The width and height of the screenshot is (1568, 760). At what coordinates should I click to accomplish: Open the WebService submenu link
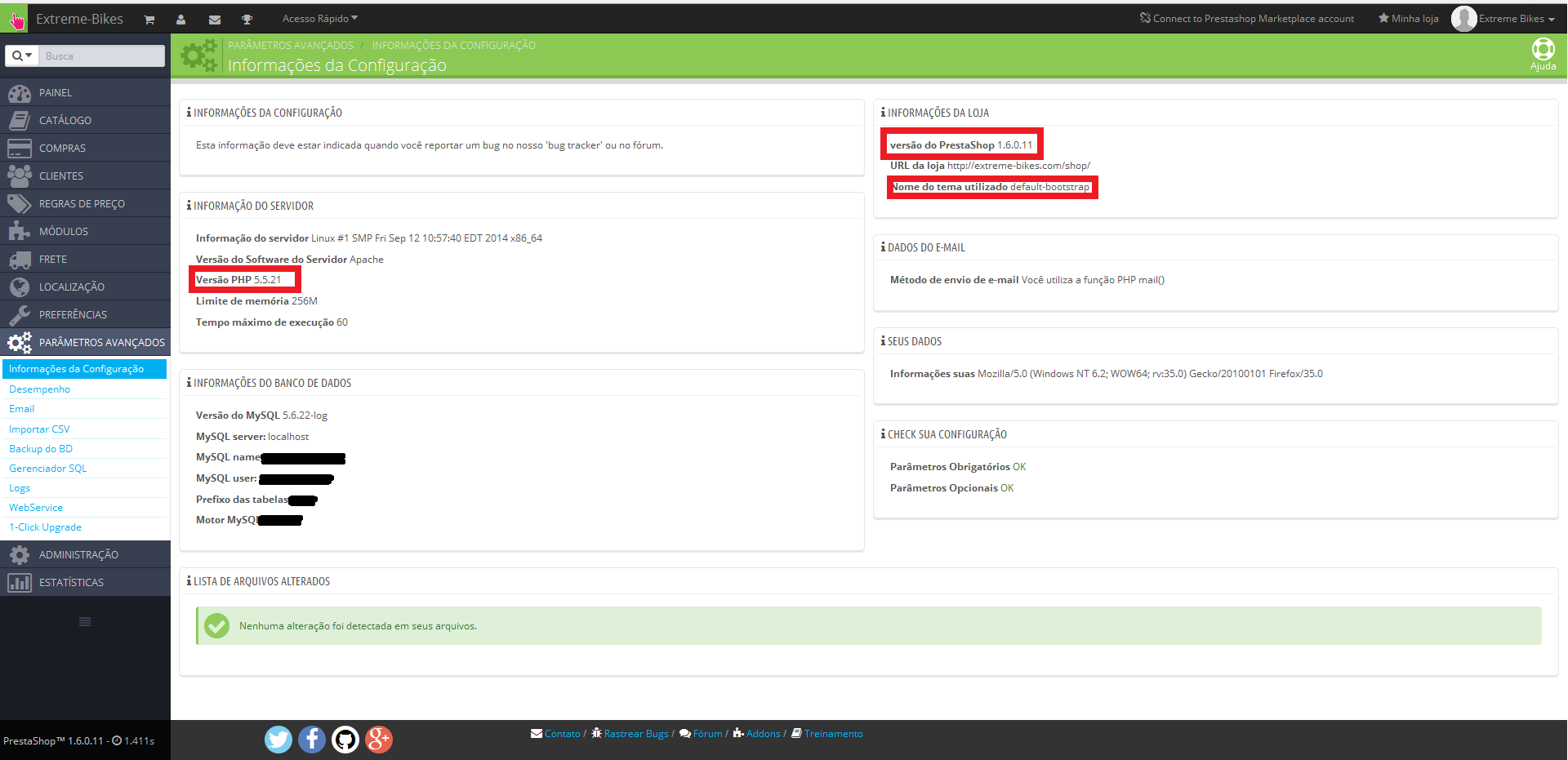point(36,508)
